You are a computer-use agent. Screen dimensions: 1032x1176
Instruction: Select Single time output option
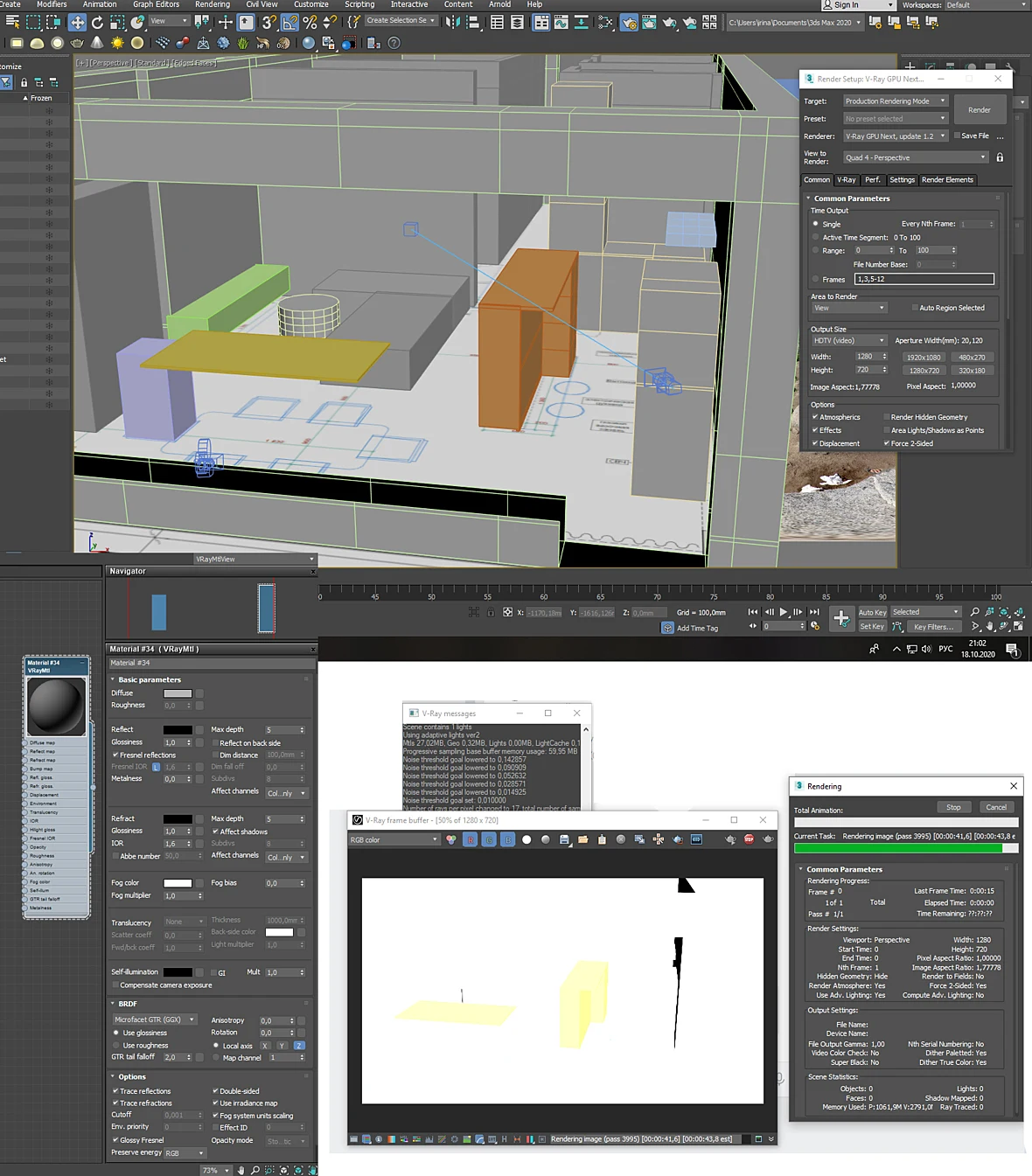tap(816, 224)
